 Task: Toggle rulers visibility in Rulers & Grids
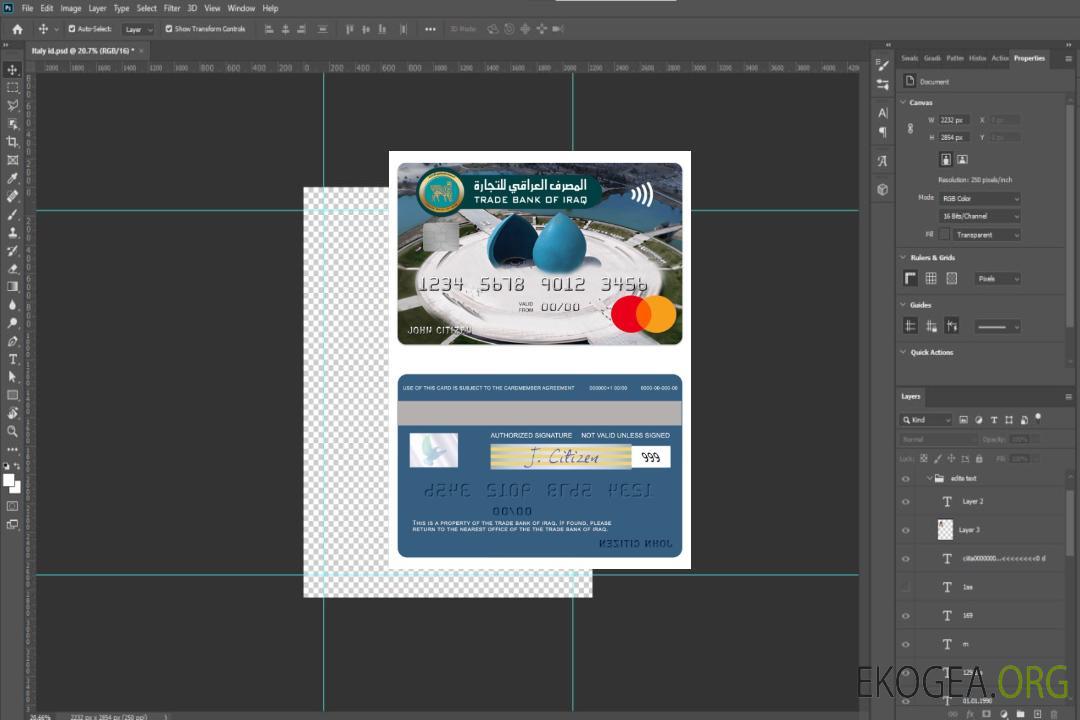tap(910, 278)
